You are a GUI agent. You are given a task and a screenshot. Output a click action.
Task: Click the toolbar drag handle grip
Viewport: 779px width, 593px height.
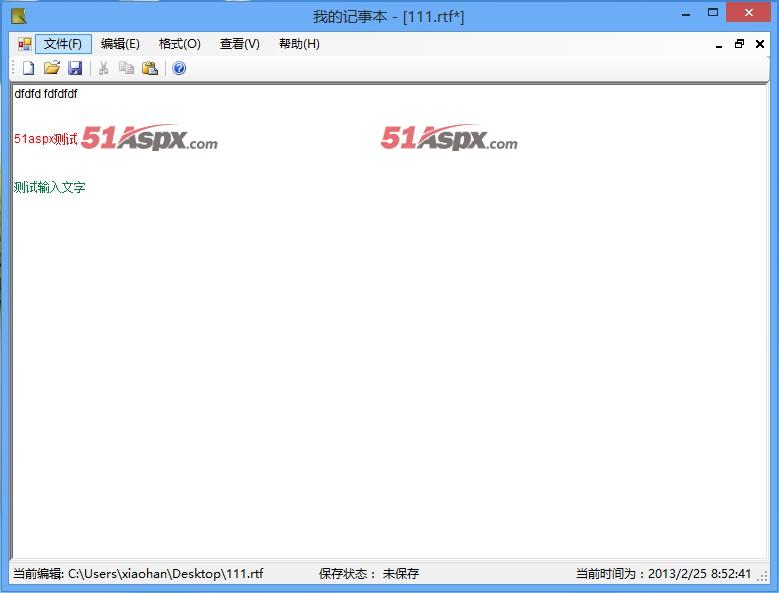coord(13,68)
